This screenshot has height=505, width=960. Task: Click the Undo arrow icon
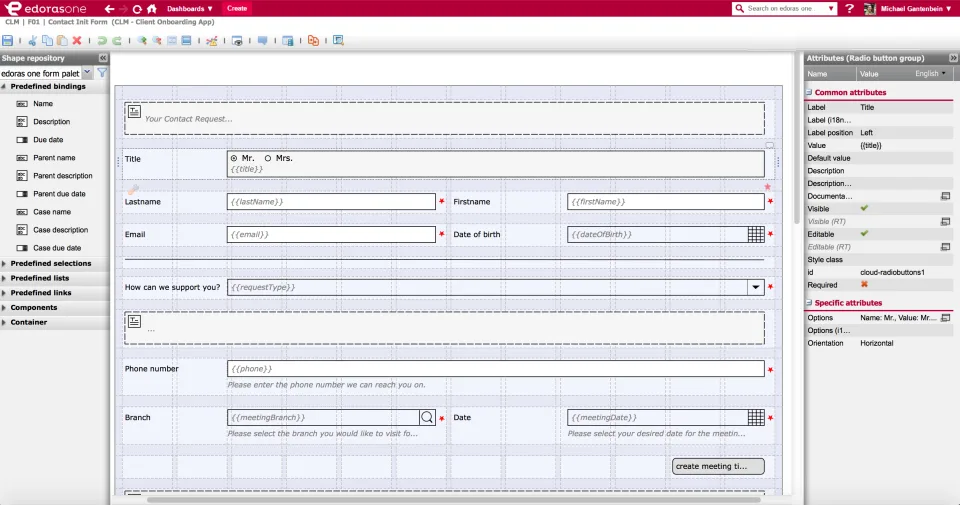(x=102, y=40)
